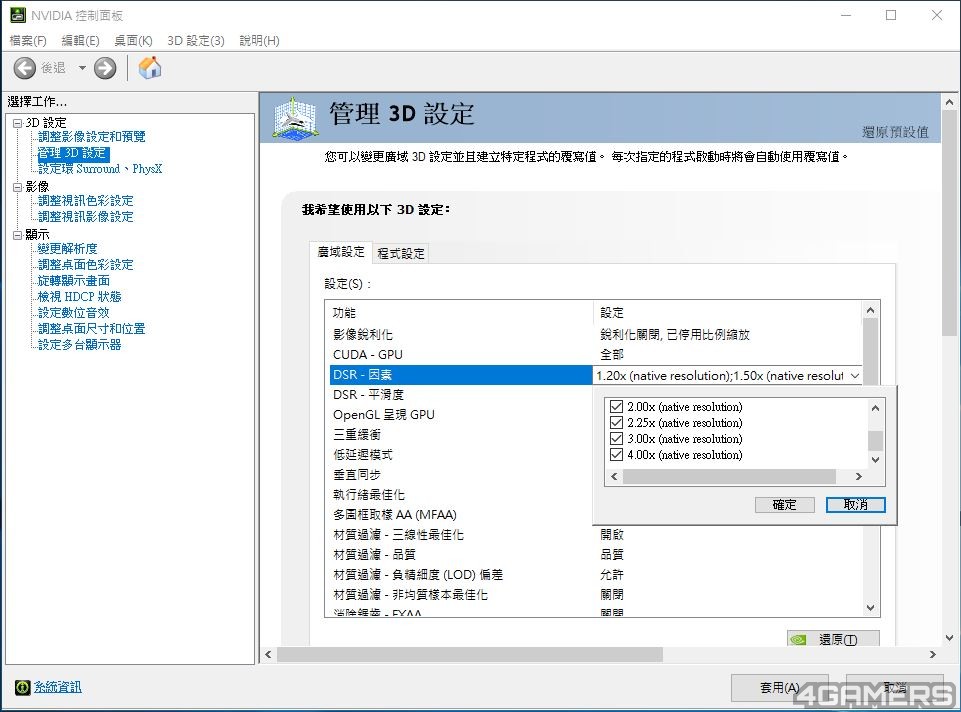Select 設定數位音效 in task tree
The height and width of the screenshot is (712, 961).
click(x=74, y=312)
